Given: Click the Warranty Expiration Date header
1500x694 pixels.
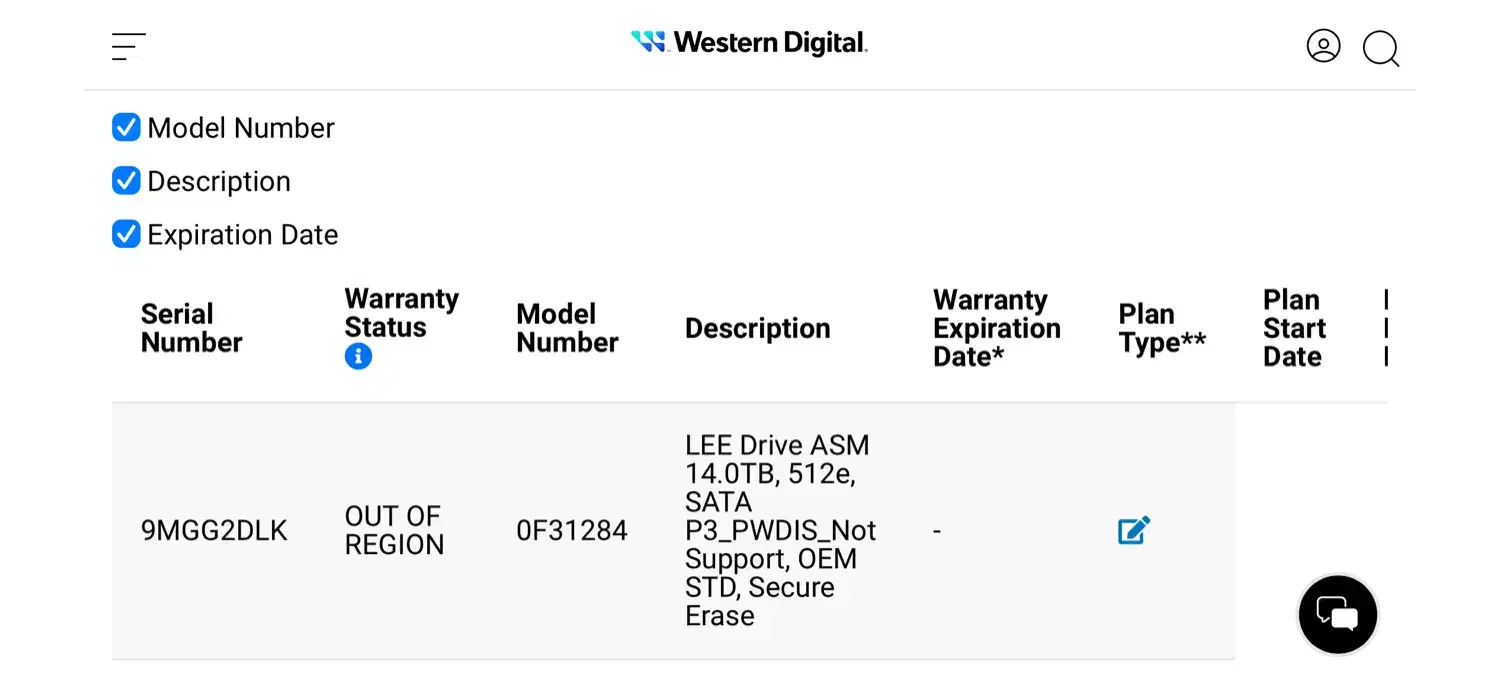Looking at the screenshot, I should [996, 328].
